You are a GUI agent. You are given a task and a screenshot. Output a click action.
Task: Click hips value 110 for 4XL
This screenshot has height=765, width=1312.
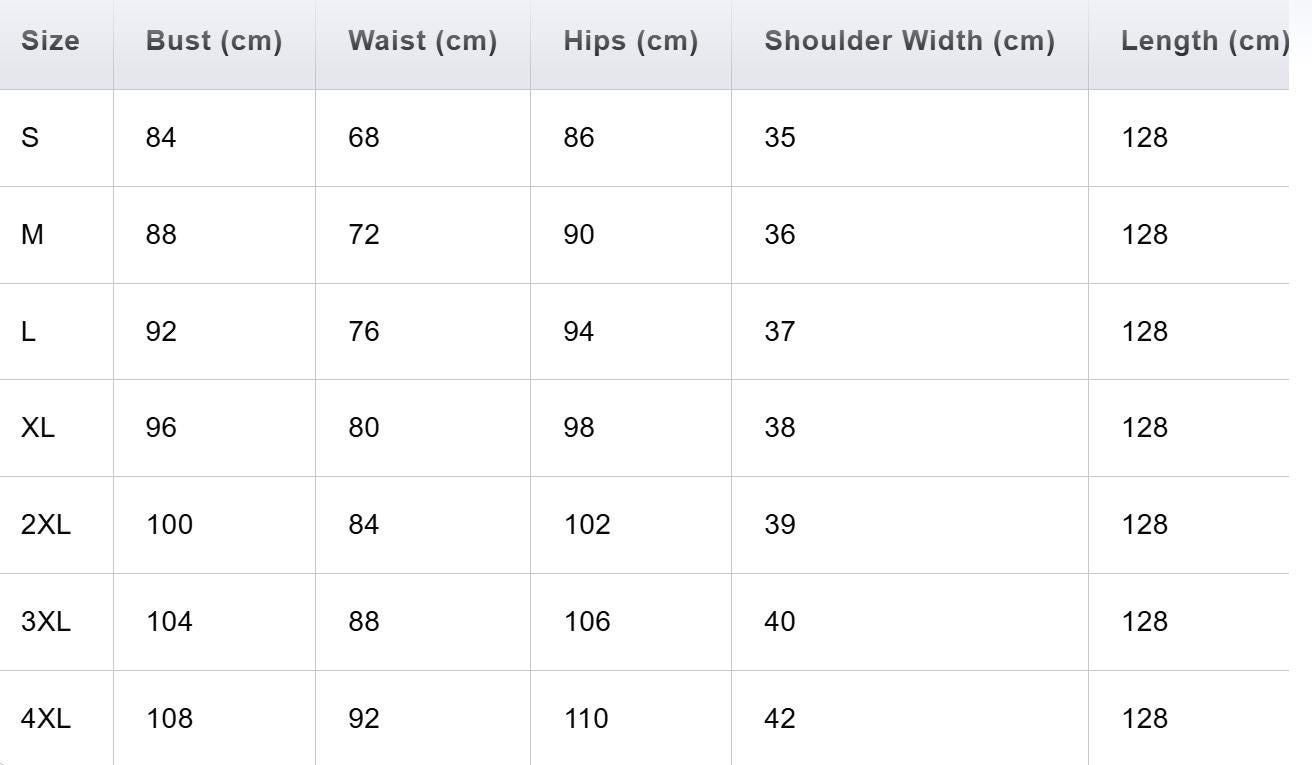pos(586,719)
